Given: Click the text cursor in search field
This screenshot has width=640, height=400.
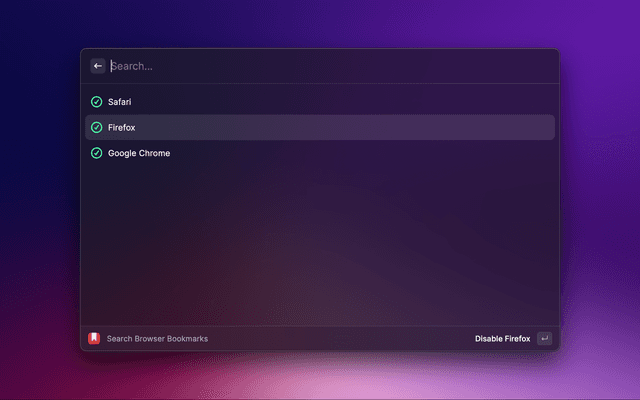Looking at the screenshot, I should pyautogui.click(x=111, y=66).
